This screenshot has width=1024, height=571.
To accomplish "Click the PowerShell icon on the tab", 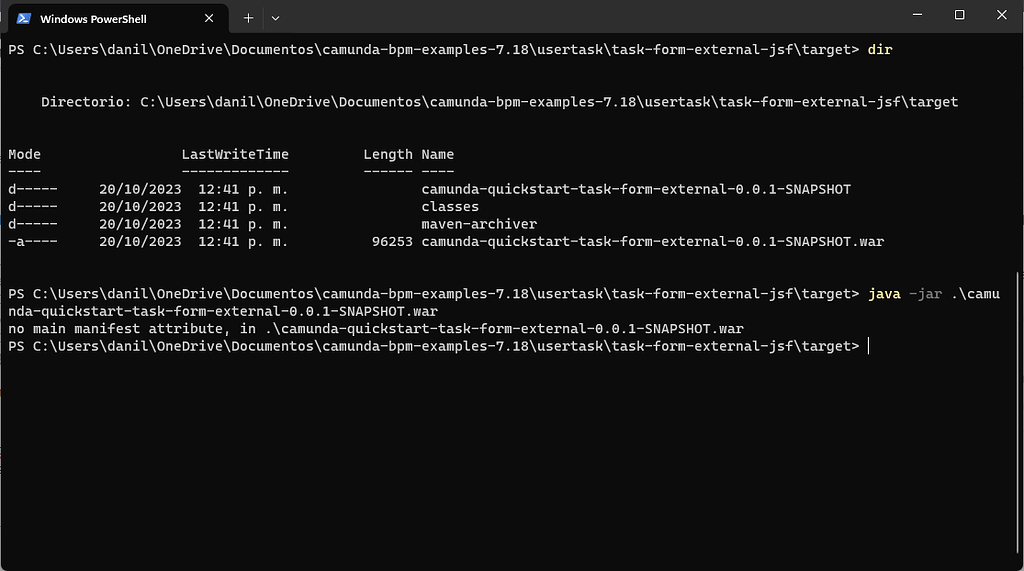I will point(24,18).
